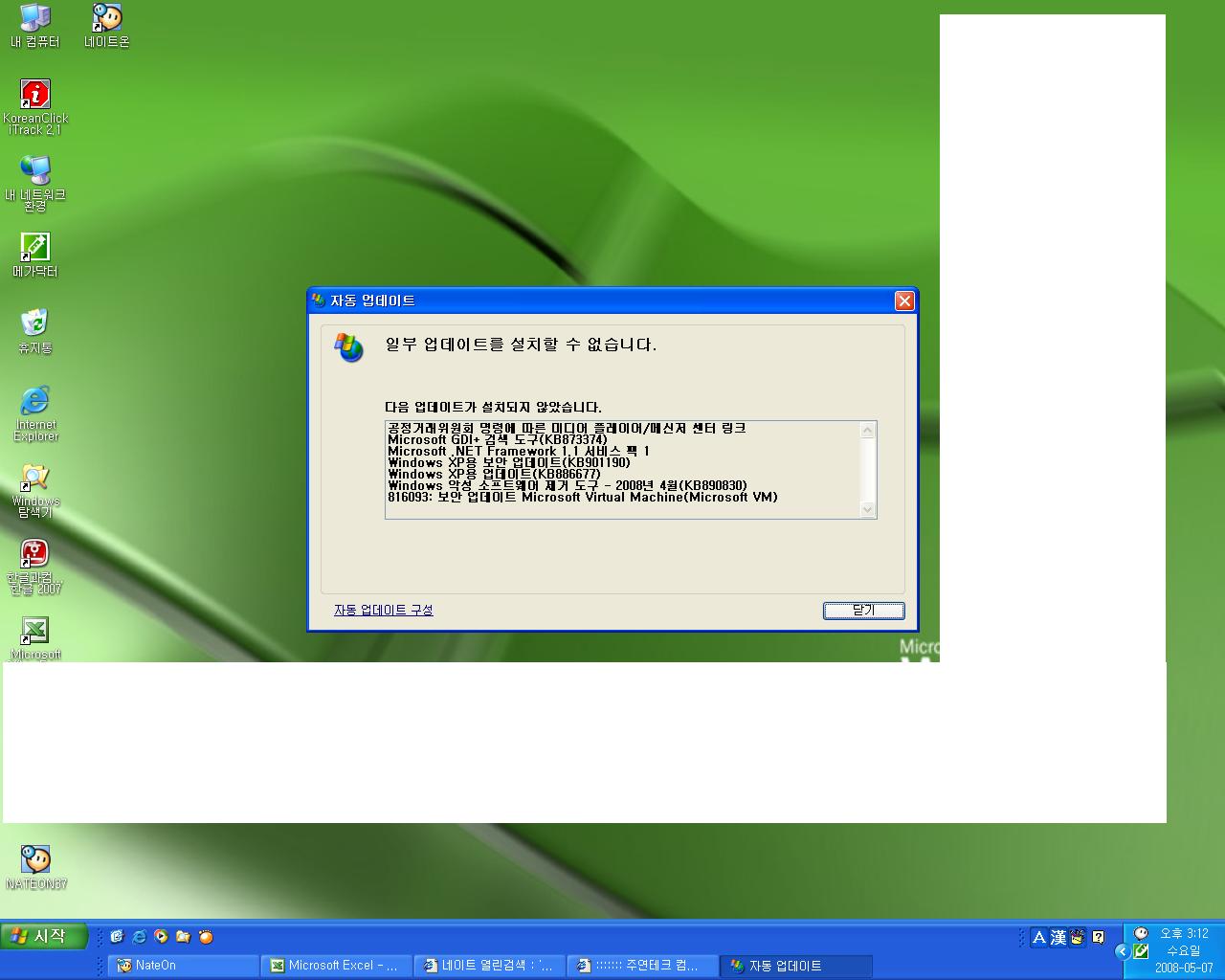Click Windows XP용 보안 업데이트(KB901190) entry
Image resolution: width=1225 pixels, height=980 pixels.
pyautogui.click(x=509, y=463)
